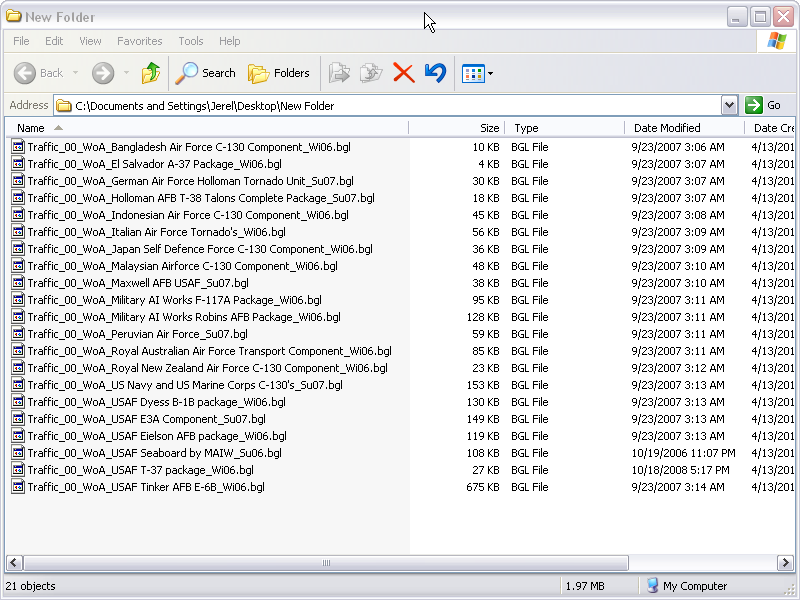800x600 pixels.
Task: Toggle the Folders pane button
Action: (279, 73)
